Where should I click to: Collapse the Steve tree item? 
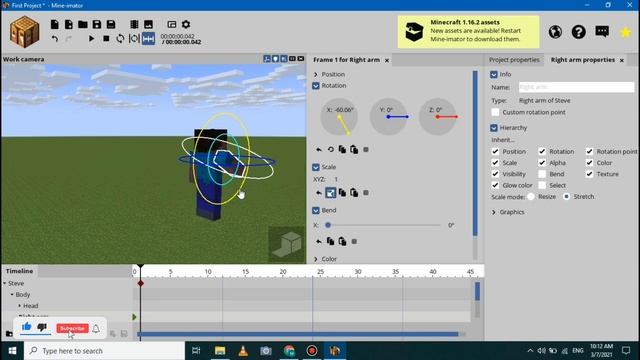[x=5, y=283]
